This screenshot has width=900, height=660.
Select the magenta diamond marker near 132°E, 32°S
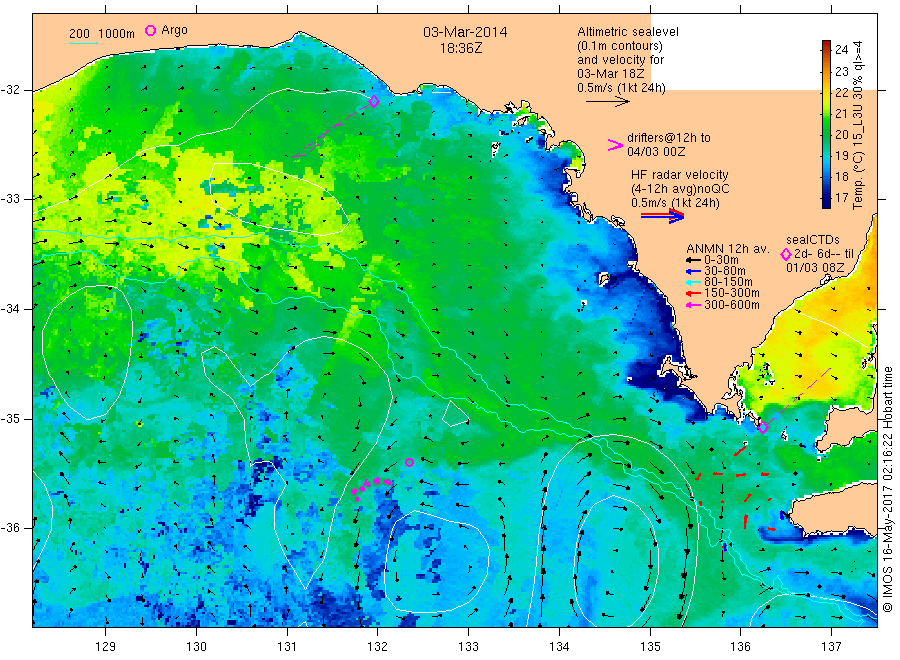(x=374, y=102)
